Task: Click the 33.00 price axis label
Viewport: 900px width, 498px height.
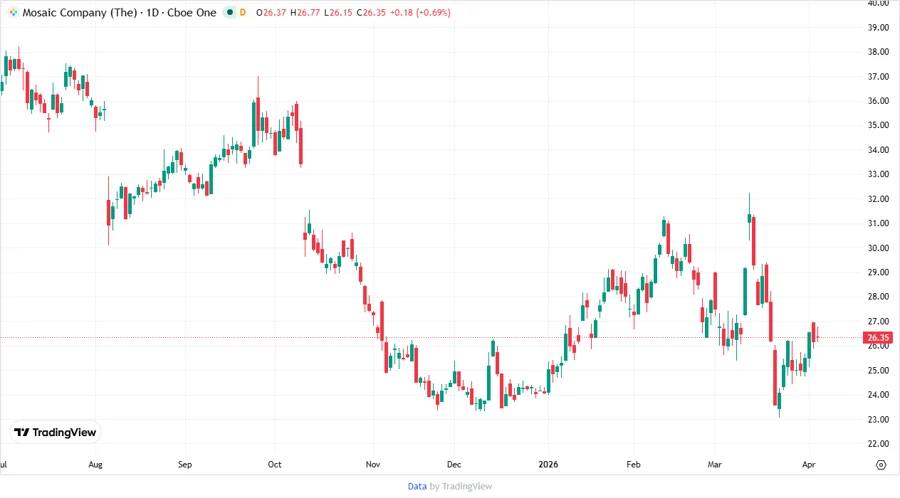Action: click(x=878, y=174)
